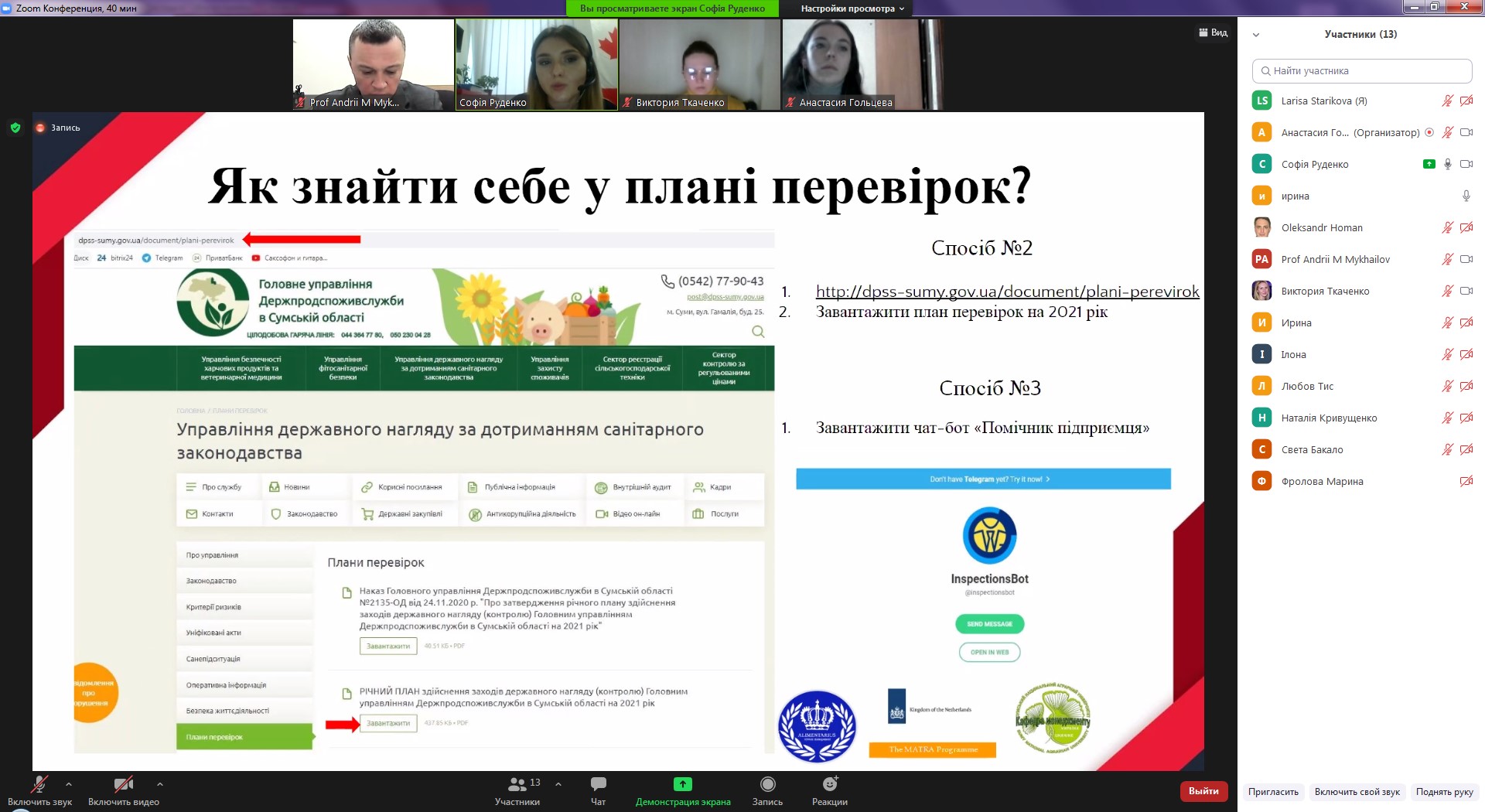
Task: Select Критерії ризиків sidebar item
Action: tap(245, 607)
